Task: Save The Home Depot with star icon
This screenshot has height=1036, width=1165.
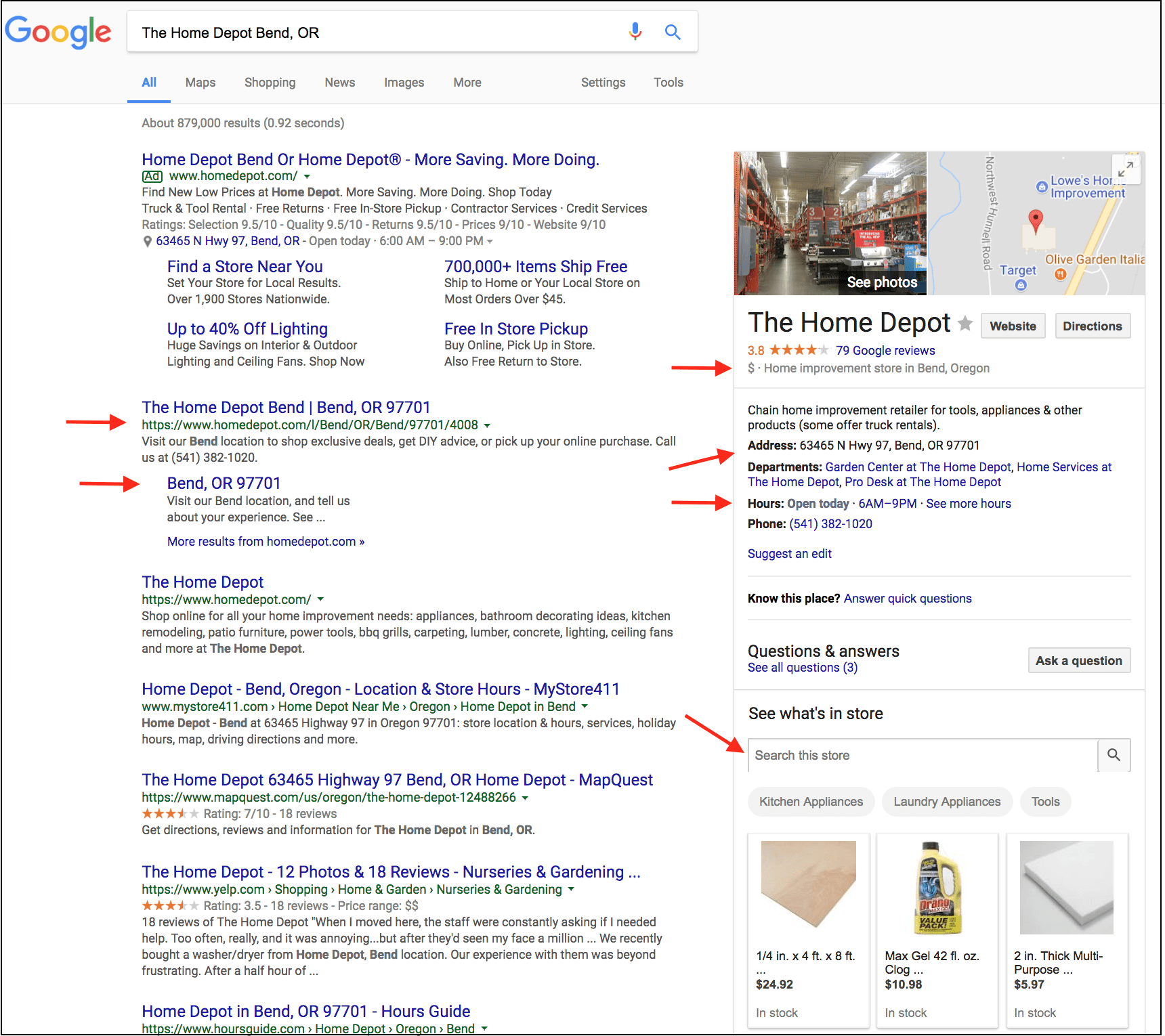Action: (x=965, y=324)
